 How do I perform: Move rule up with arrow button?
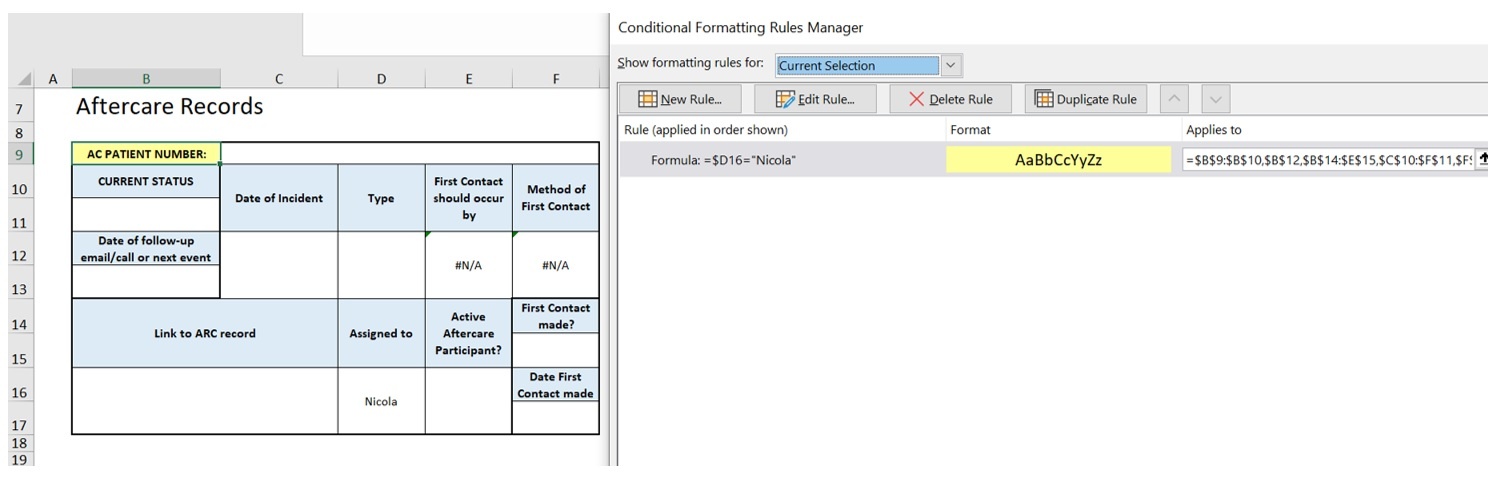click(1175, 99)
